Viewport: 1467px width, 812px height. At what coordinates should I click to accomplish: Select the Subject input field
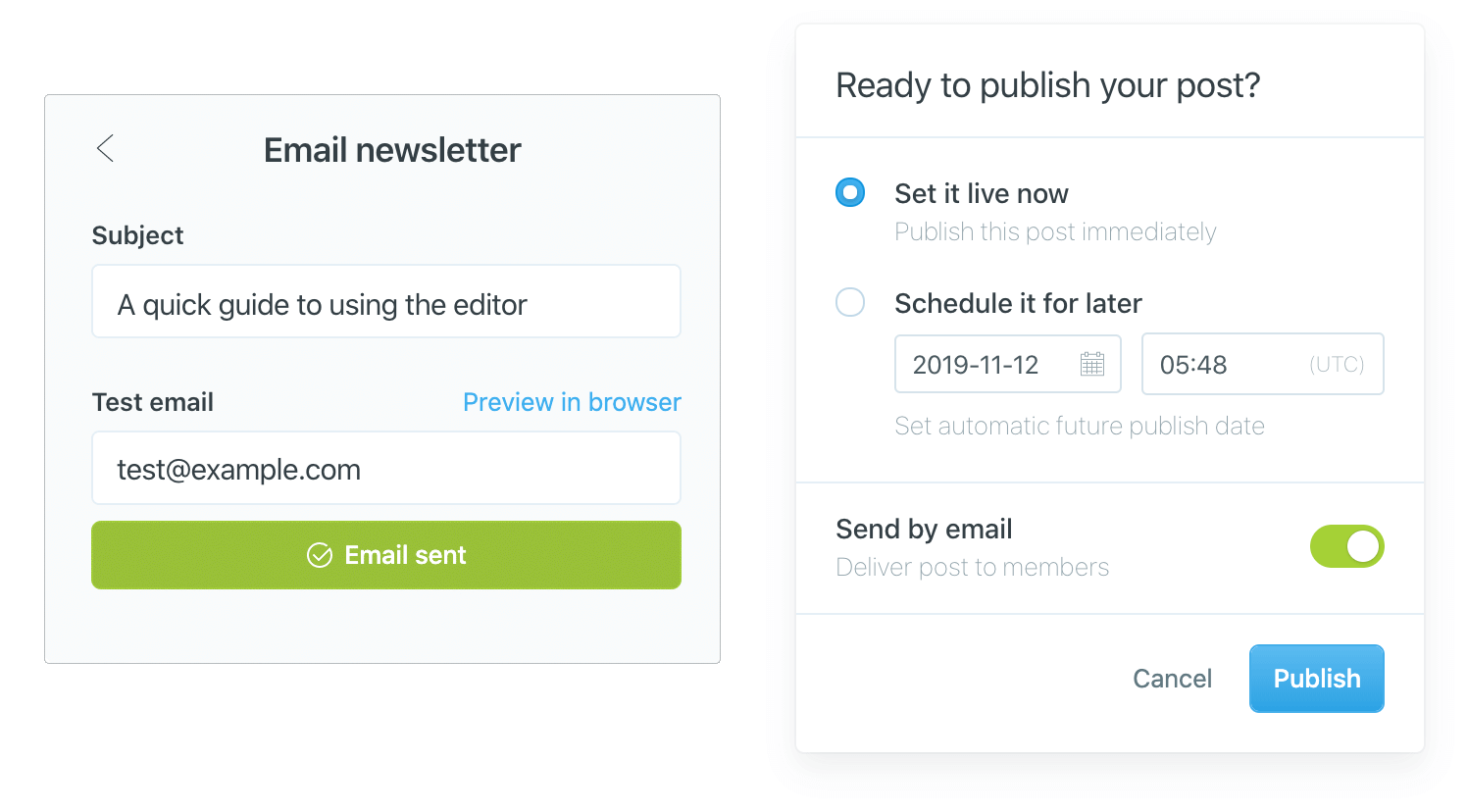click(385, 301)
